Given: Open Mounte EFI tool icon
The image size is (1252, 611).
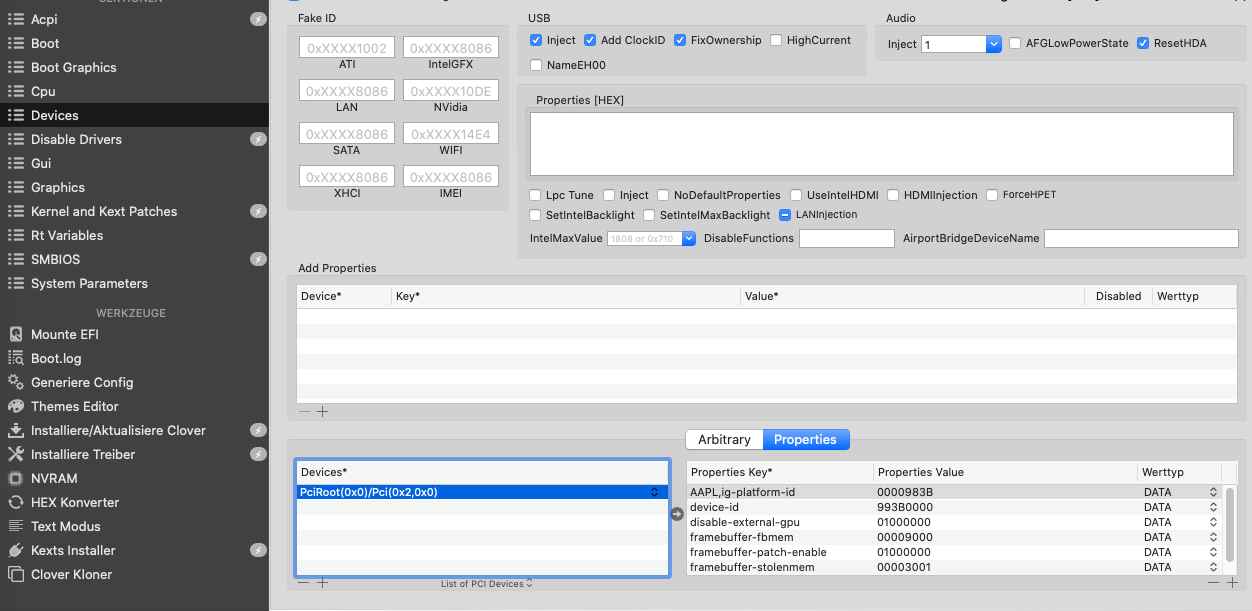Looking at the screenshot, I should coord(15,334).
